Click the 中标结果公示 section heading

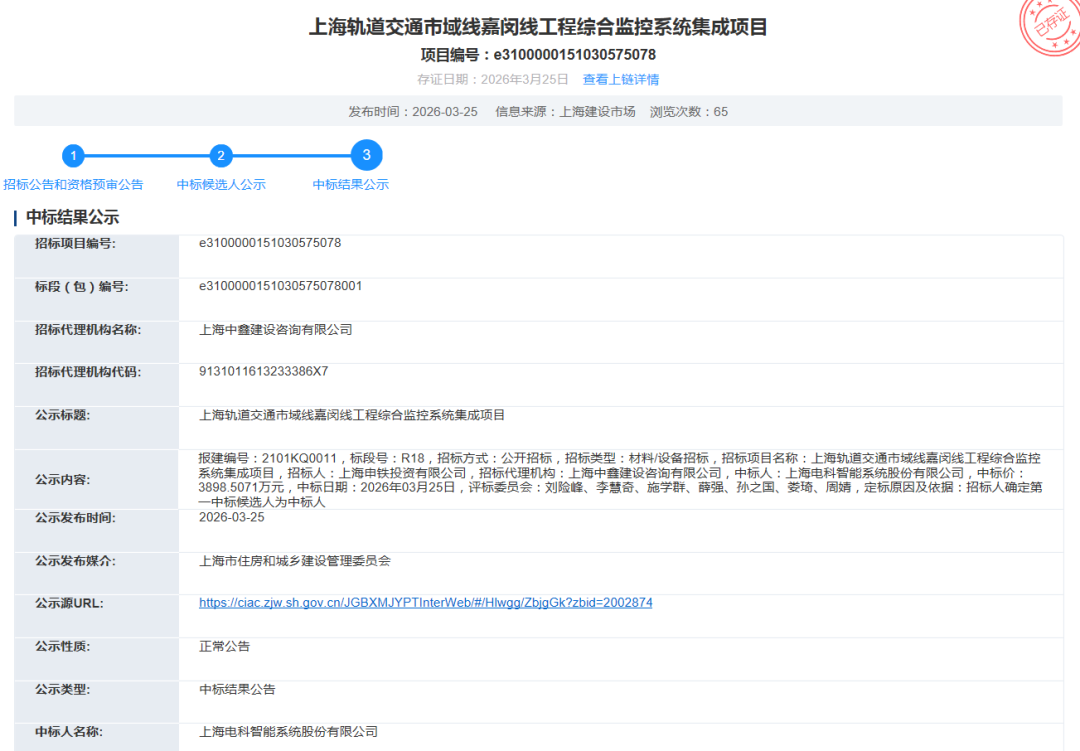pyautogui.click(x=72, y=218)
